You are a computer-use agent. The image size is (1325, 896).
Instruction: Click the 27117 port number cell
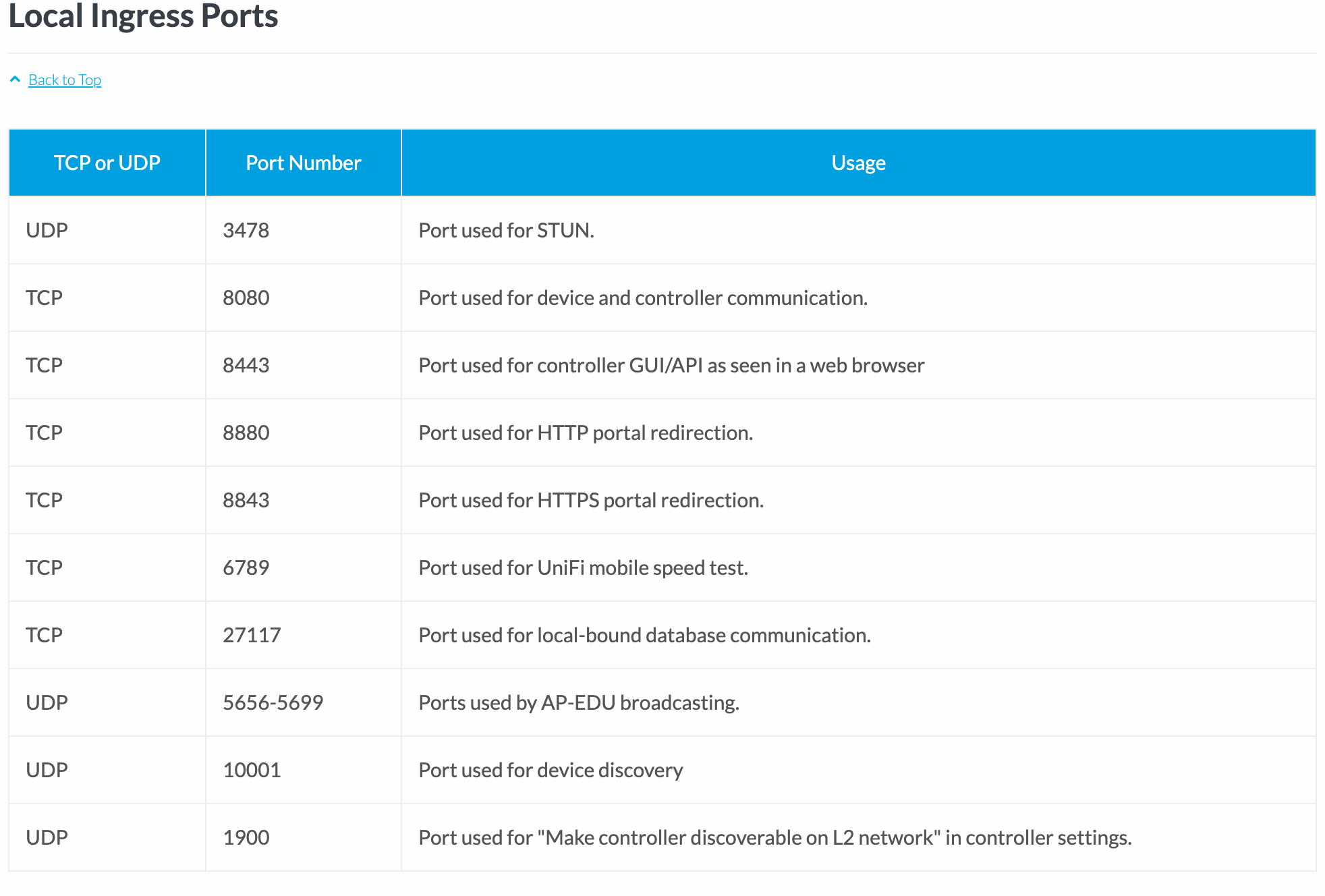click(252, 635)
